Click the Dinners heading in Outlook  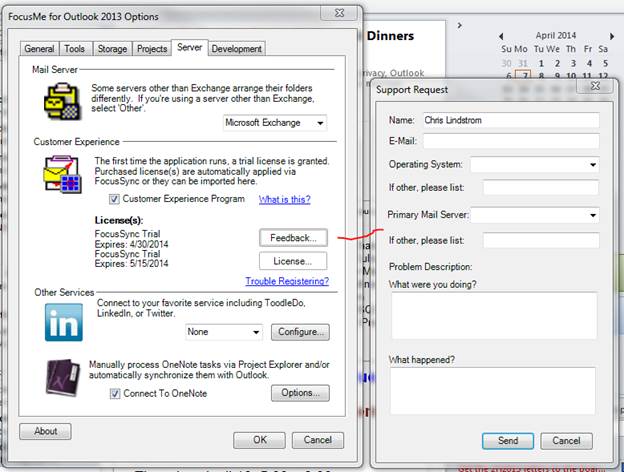[x=390, y=36]
